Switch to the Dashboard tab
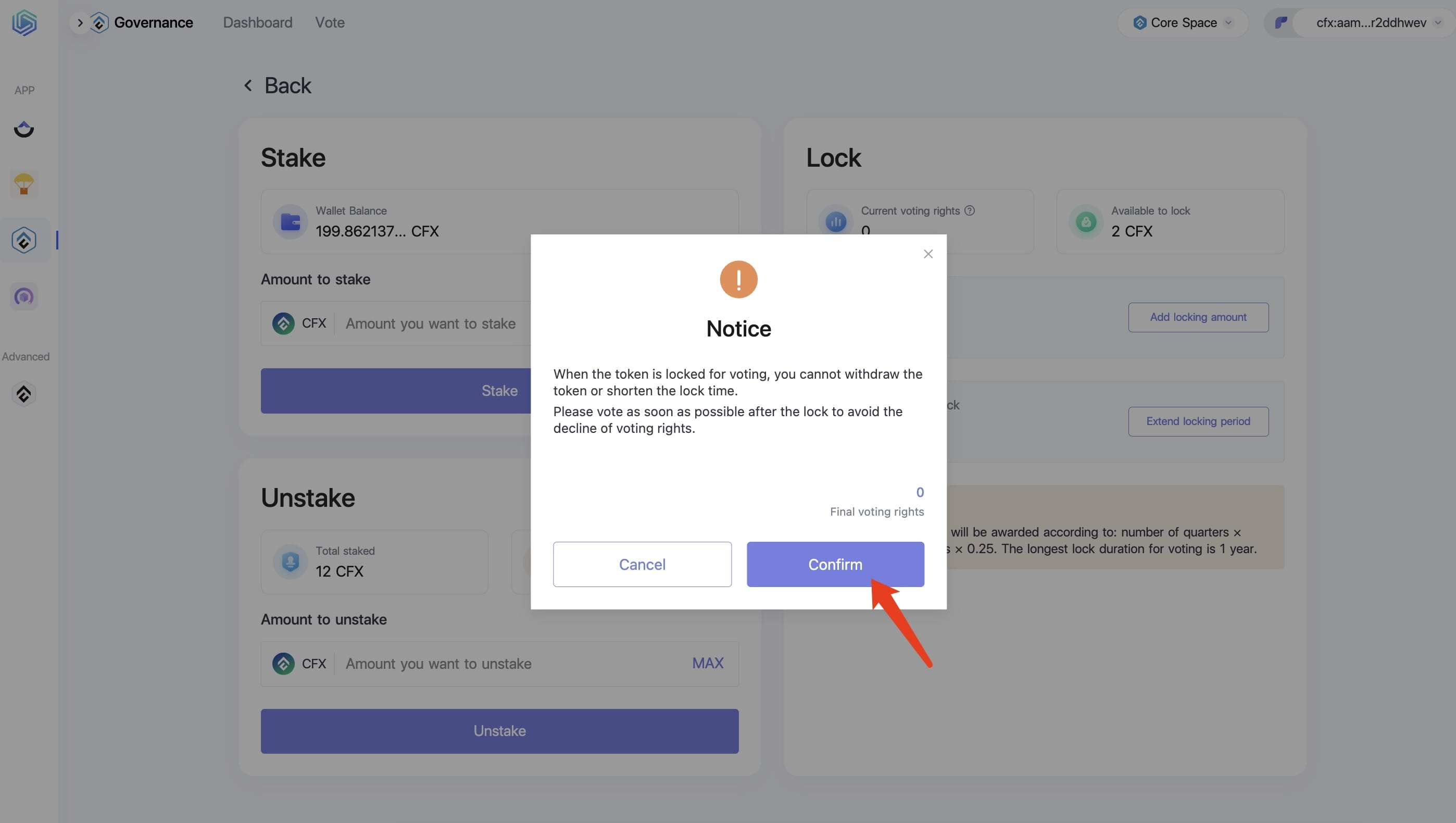This screenshot has width=1456, height=823. [x=258, y=22]
